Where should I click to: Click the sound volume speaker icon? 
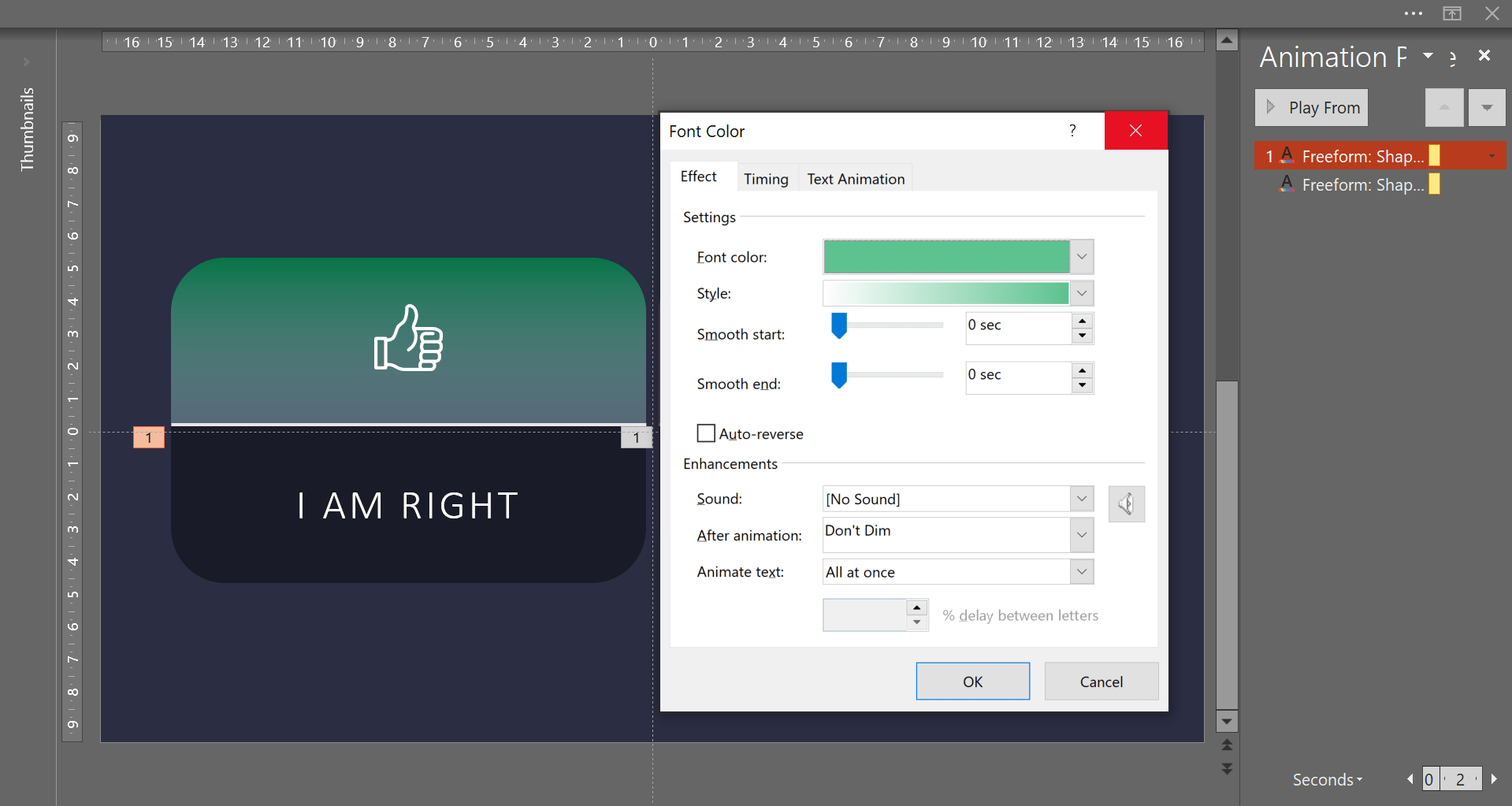1126,504
